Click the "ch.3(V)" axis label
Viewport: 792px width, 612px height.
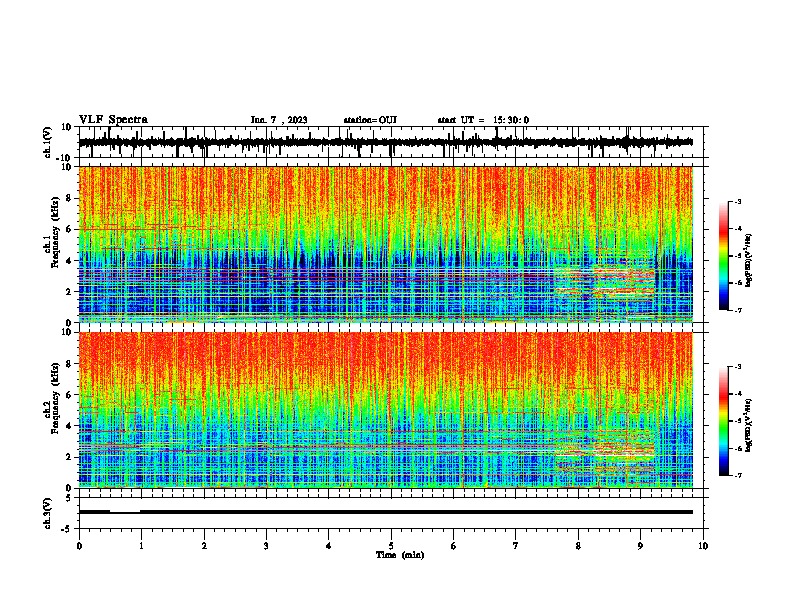click(x=48, y=513)
